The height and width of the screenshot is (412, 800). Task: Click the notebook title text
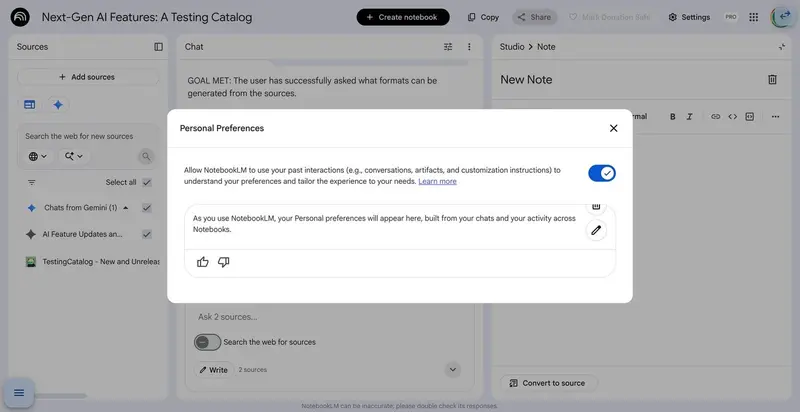point(146,17)
